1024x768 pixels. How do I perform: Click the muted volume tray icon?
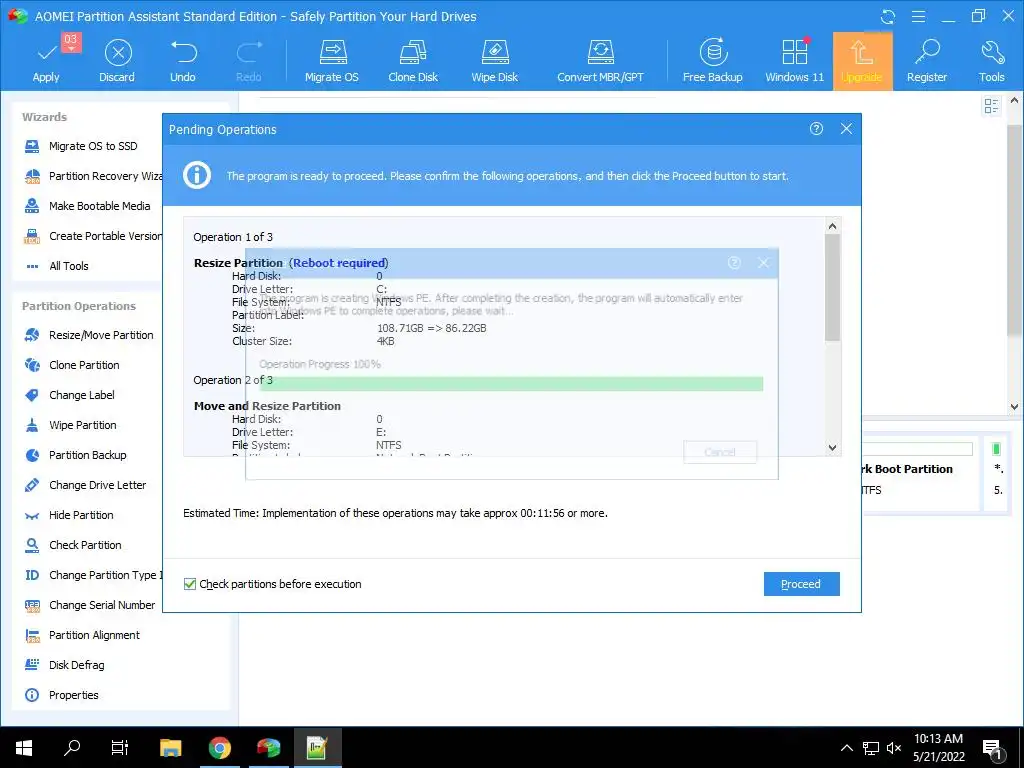point(894,748)
